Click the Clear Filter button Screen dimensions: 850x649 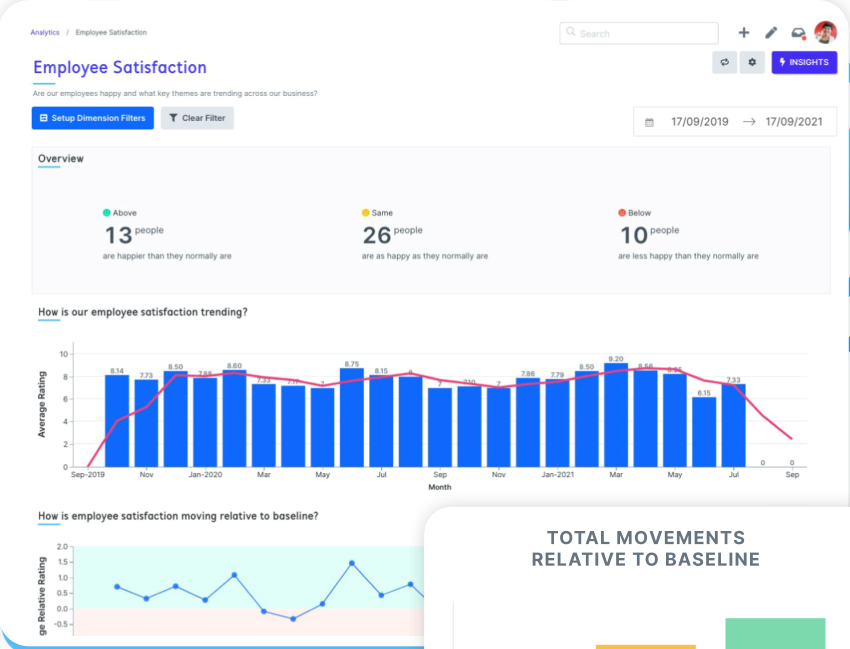tap(197, 118)
